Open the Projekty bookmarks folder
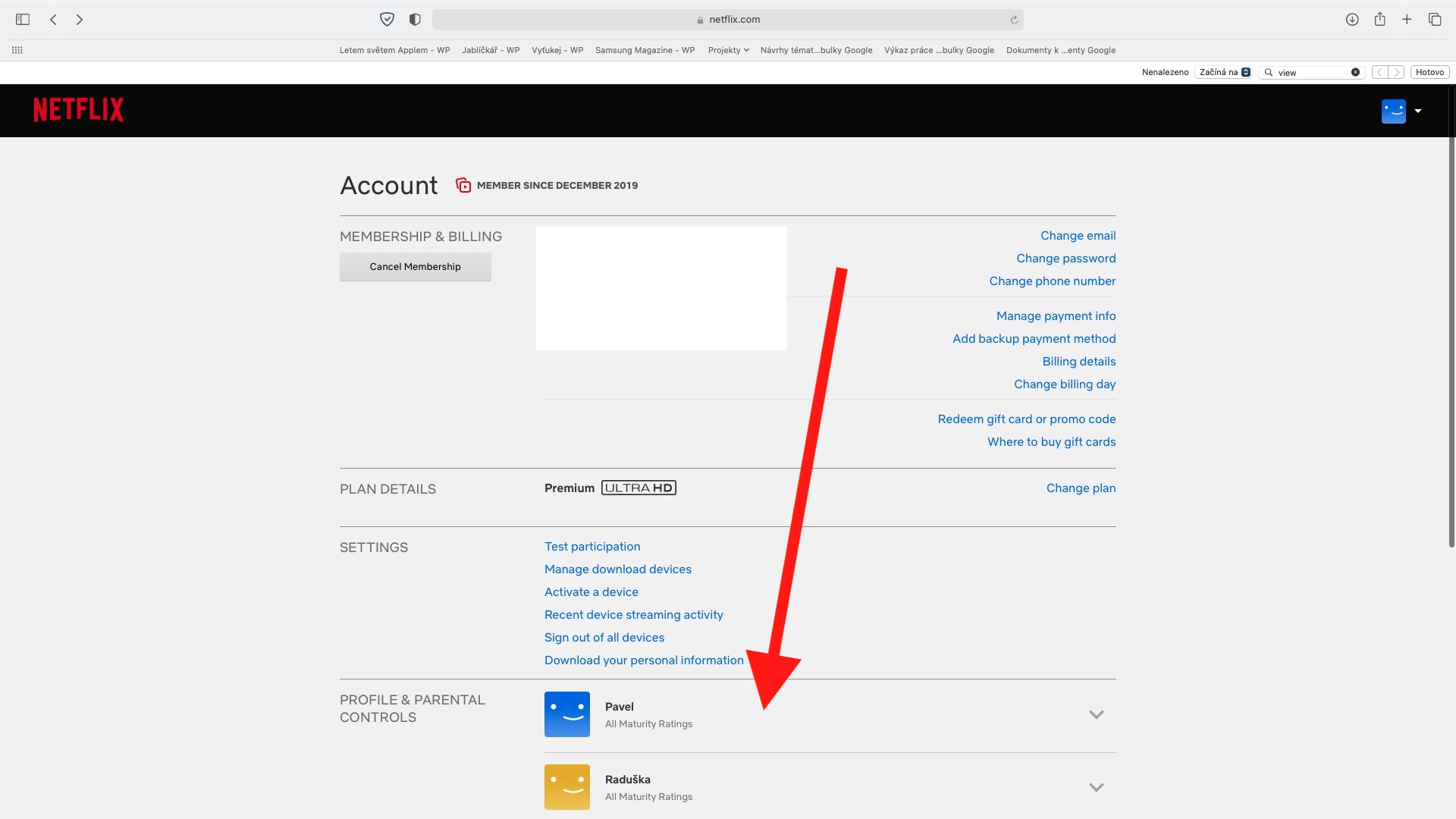Viewport: 1456px width, 819px height. click(x=728, y=50)
